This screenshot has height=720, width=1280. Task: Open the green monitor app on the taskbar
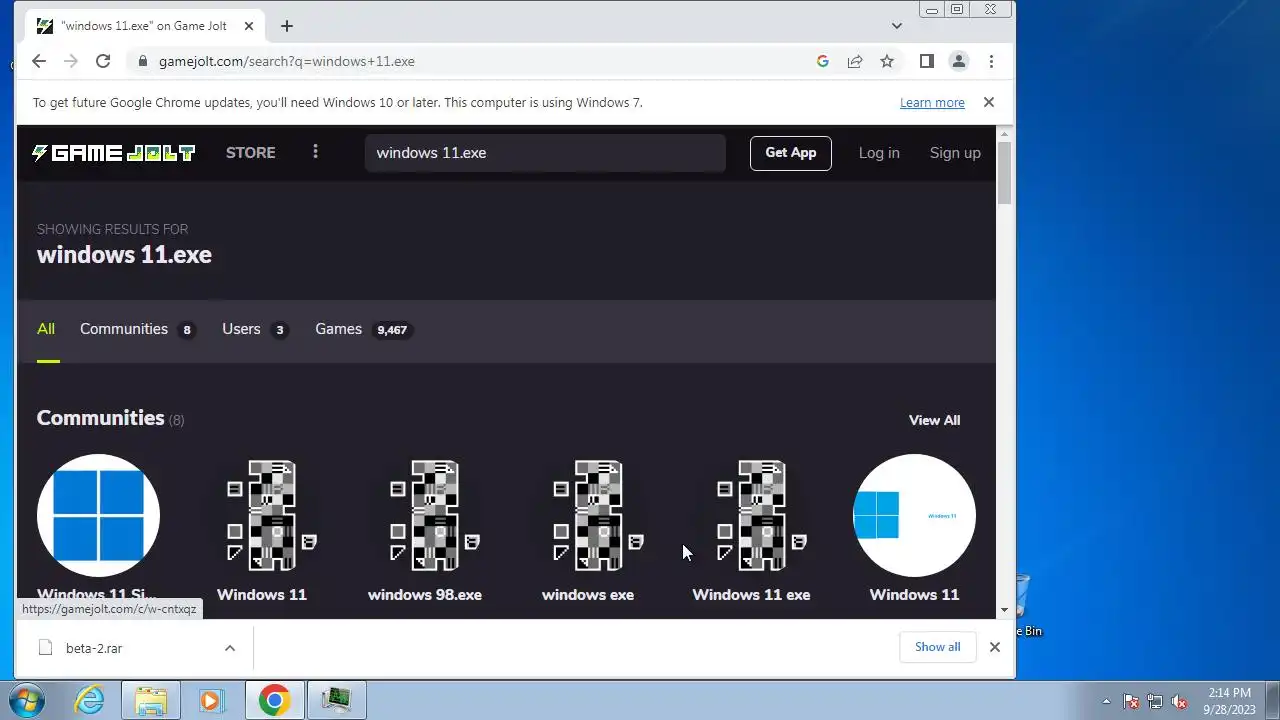pyautogui.click(x=336, y=700)
